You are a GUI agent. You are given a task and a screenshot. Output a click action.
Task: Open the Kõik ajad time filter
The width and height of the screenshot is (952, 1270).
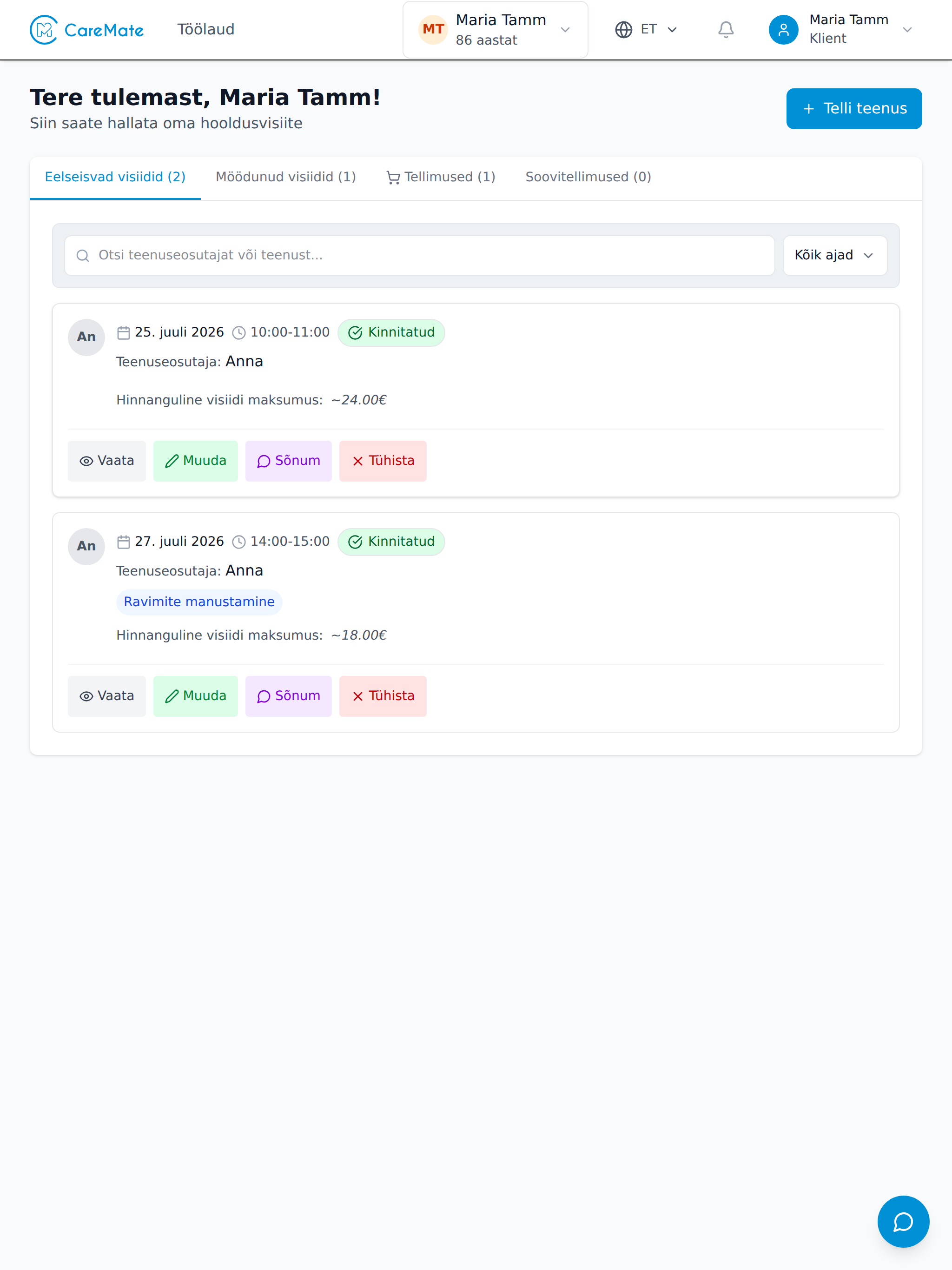pos(835,256)
